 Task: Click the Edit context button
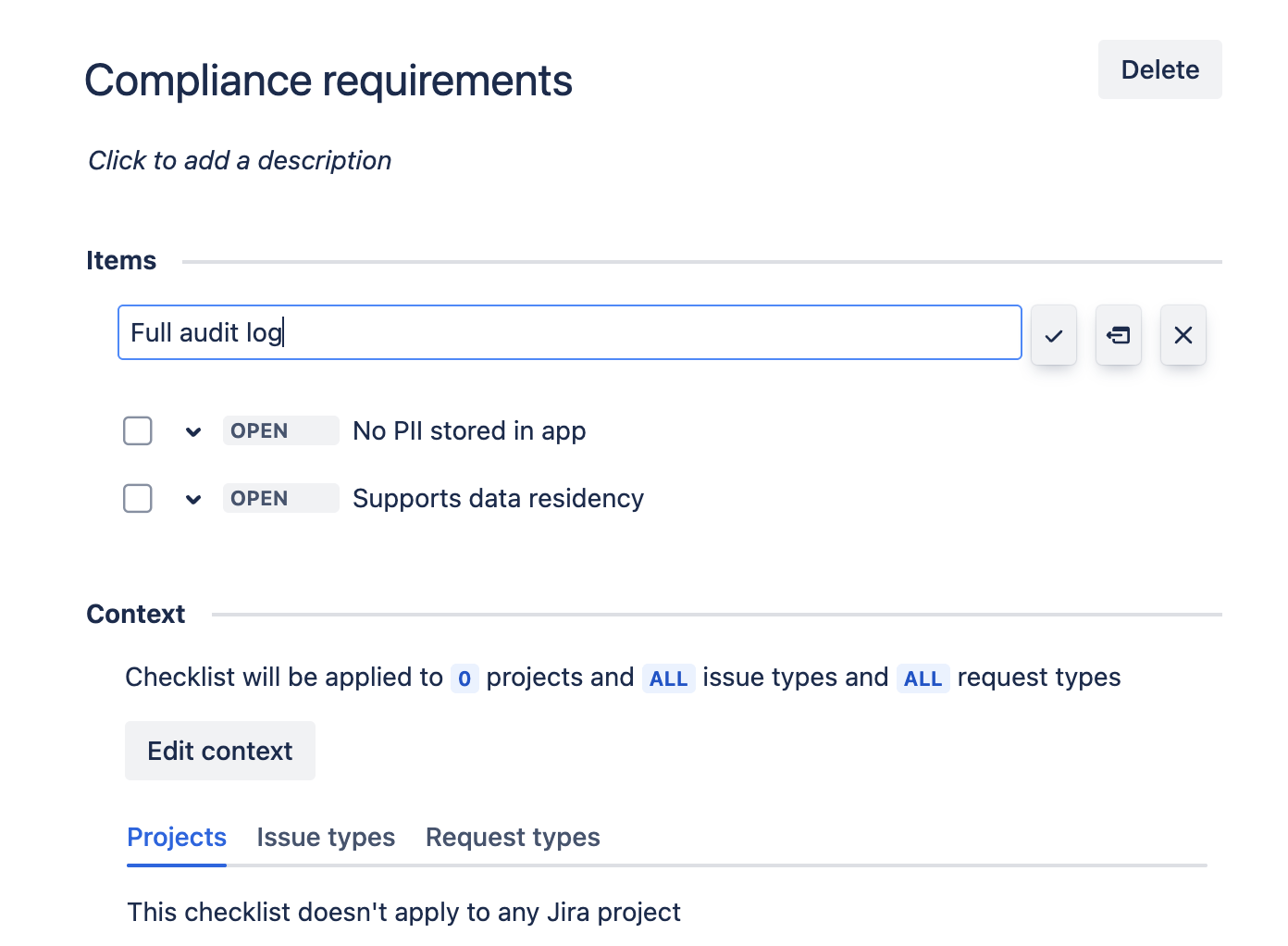(220, 751)
